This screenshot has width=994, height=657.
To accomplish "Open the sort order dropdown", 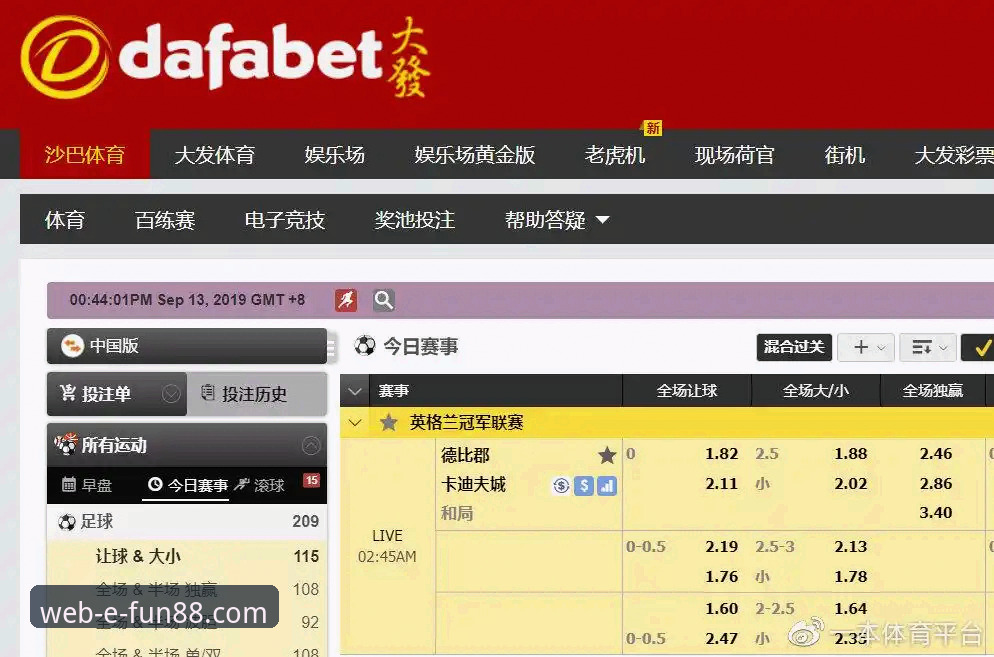I will [x=928, y=348].
